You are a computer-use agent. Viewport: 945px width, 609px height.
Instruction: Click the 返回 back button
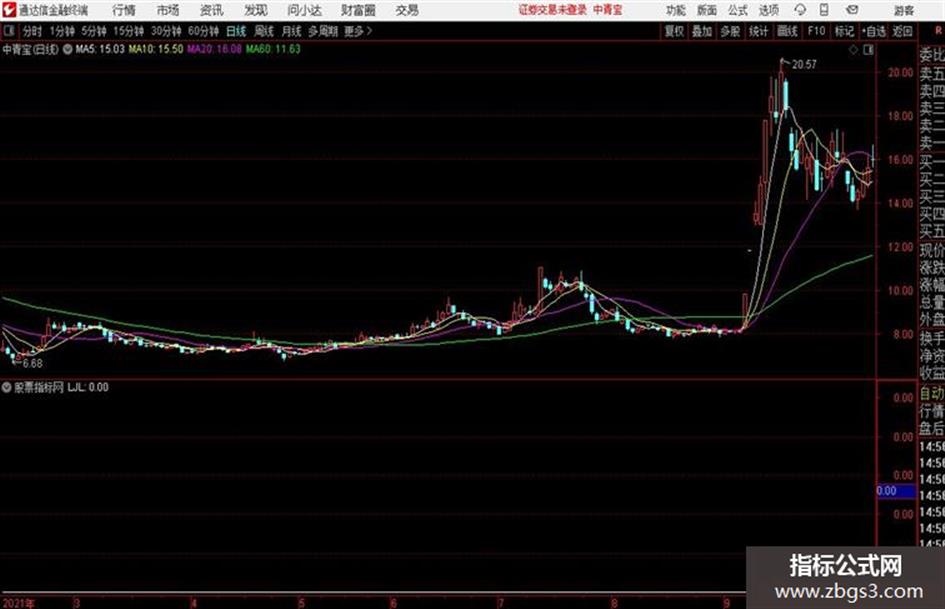902,31
